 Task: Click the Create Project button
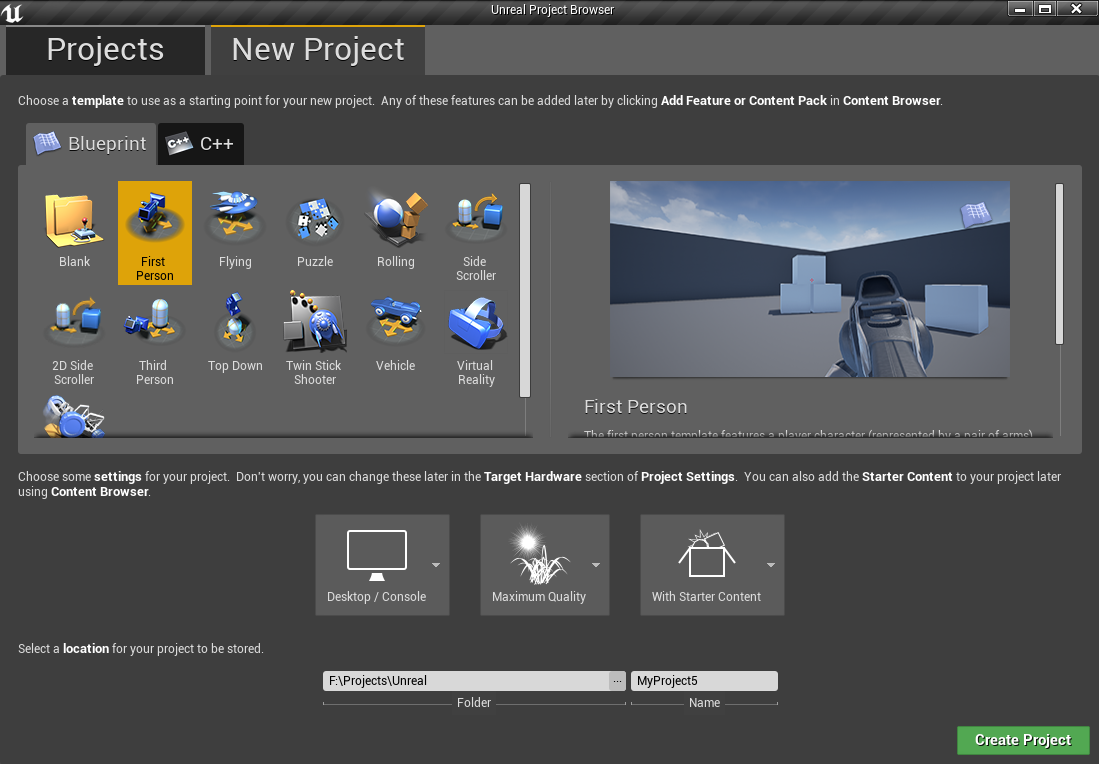[1023, 740]
